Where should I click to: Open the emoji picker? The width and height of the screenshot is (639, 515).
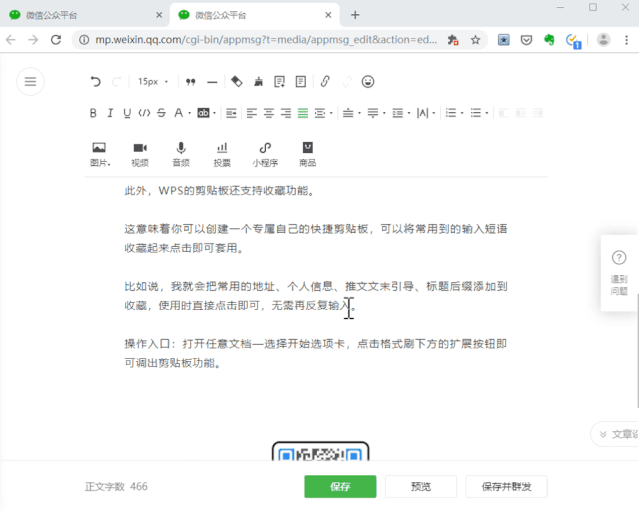click(x=368, y=81)
